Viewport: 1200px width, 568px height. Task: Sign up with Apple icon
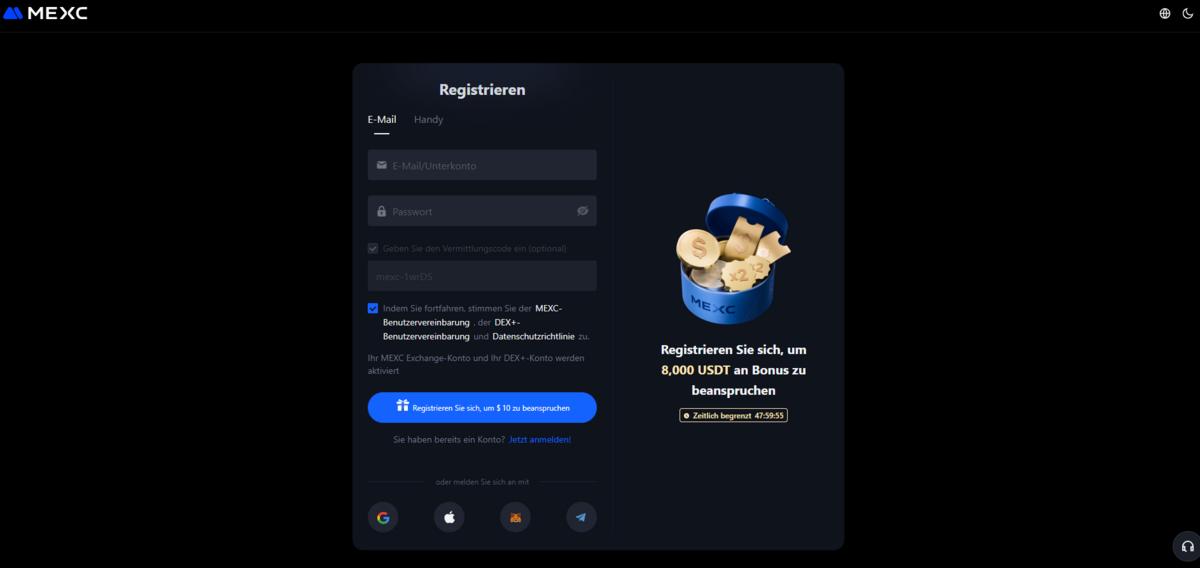coord(449,517)
